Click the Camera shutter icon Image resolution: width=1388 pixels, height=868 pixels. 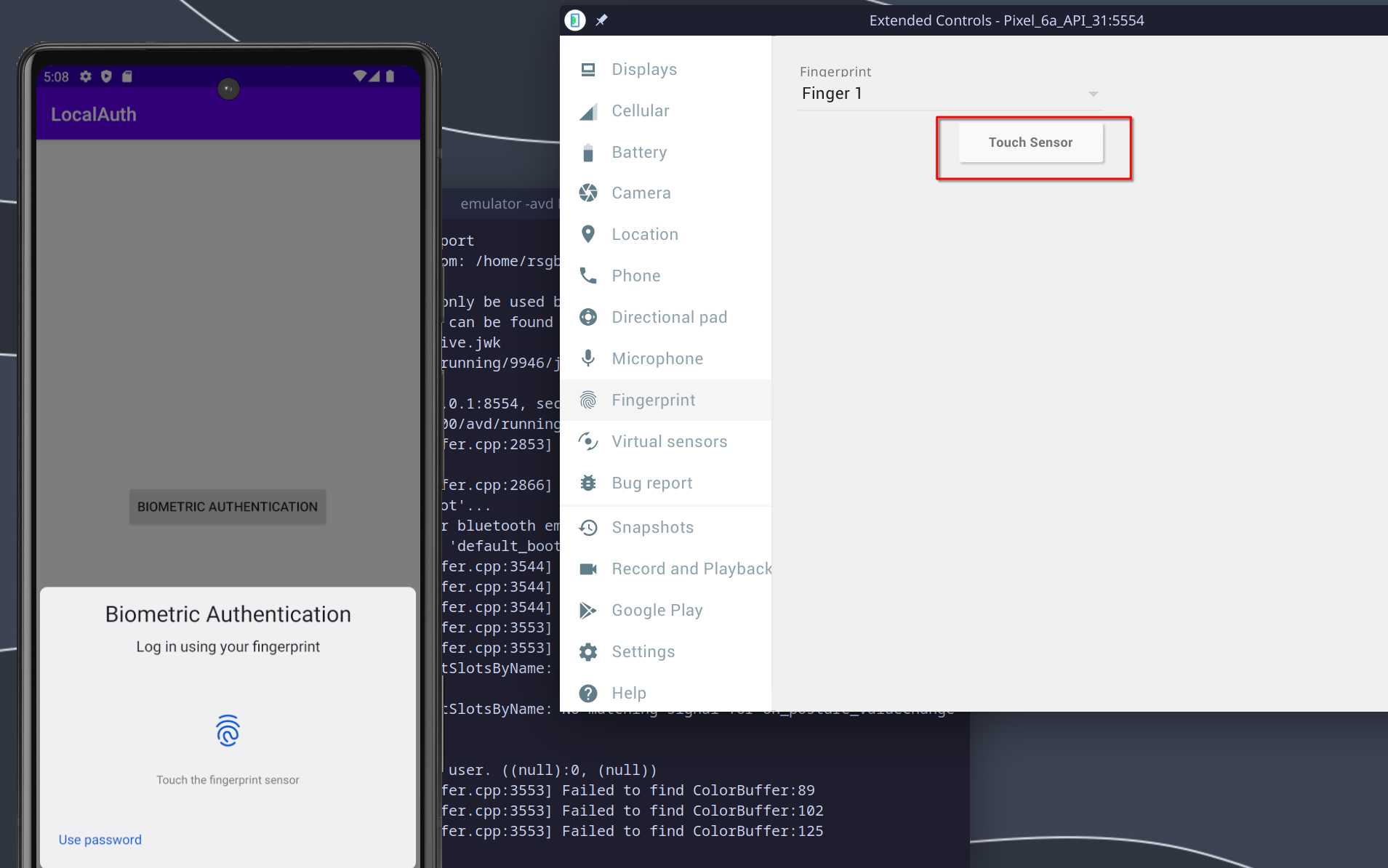pos(588,193)
